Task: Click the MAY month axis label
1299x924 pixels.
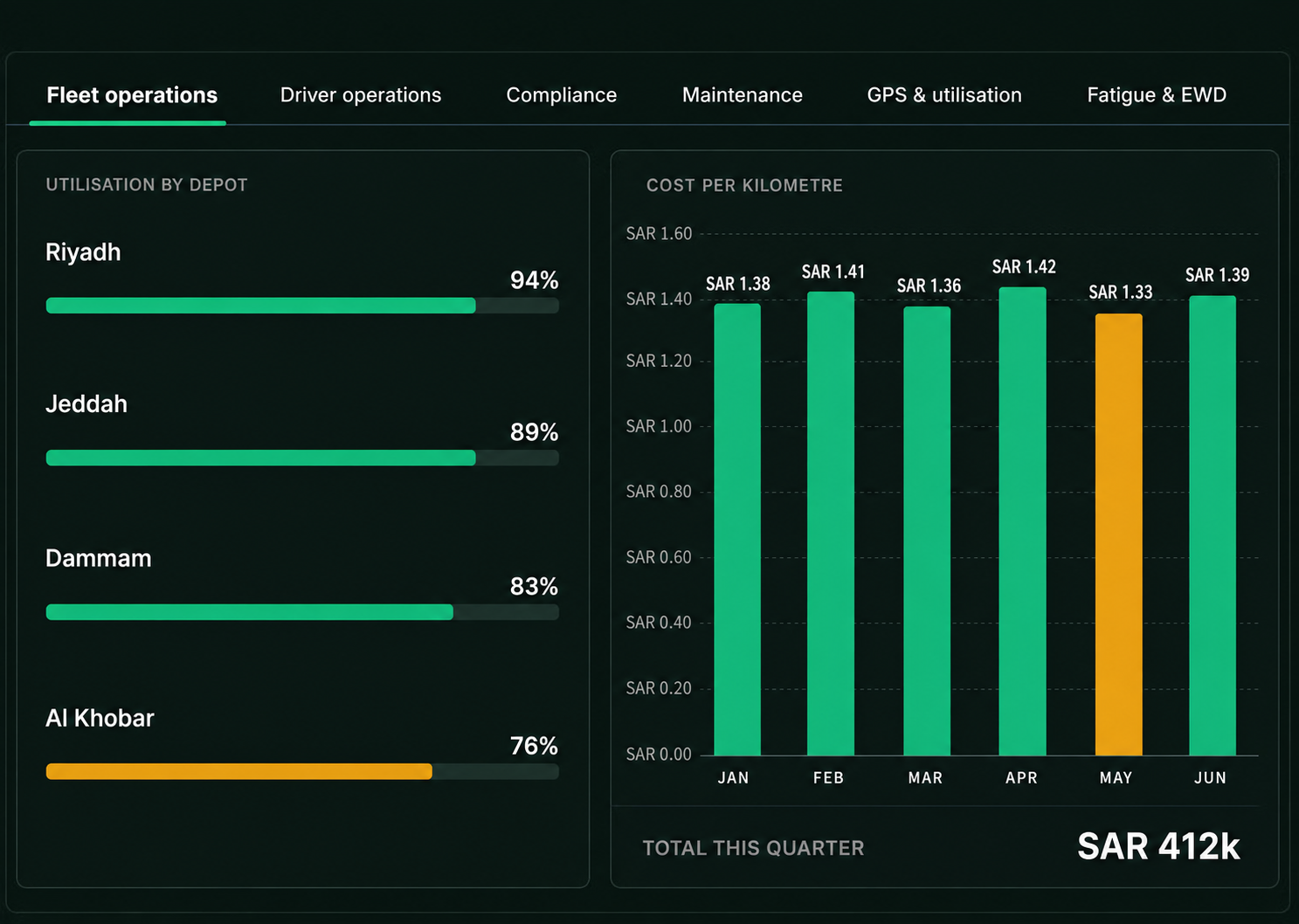Action: (1116, 778)
